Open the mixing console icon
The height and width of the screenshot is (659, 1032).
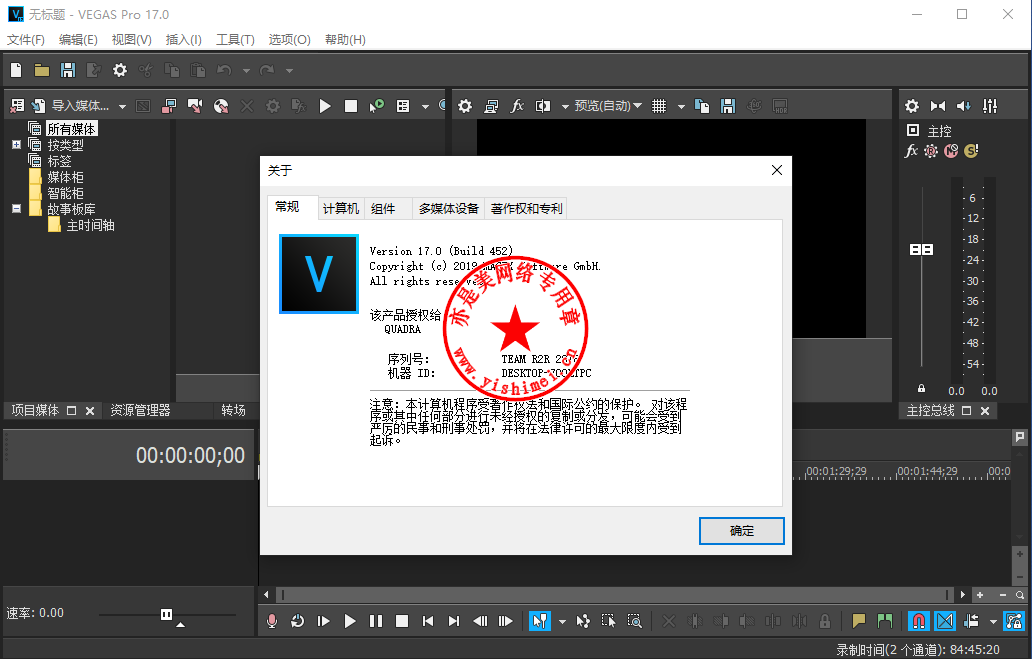pos(990,106)
